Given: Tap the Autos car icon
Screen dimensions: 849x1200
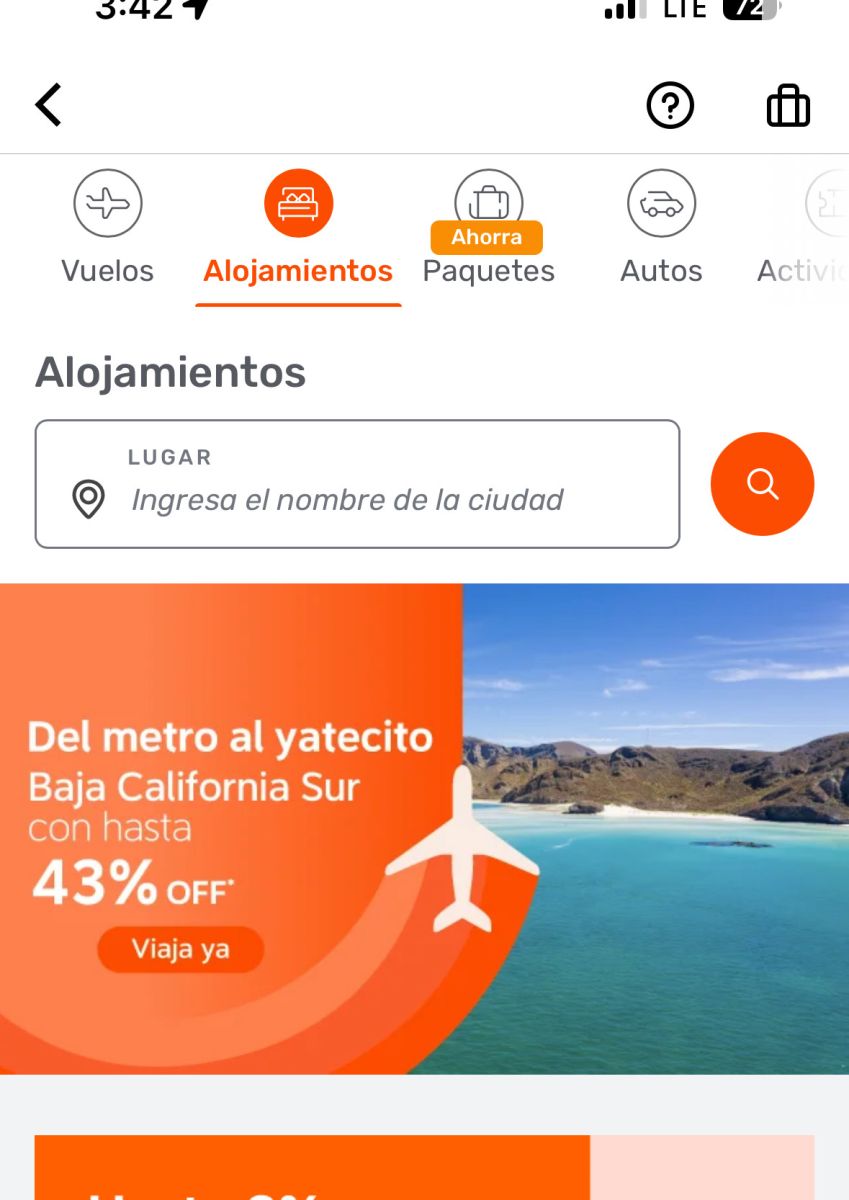Looking at the screenshot, I should pos(661,203).
